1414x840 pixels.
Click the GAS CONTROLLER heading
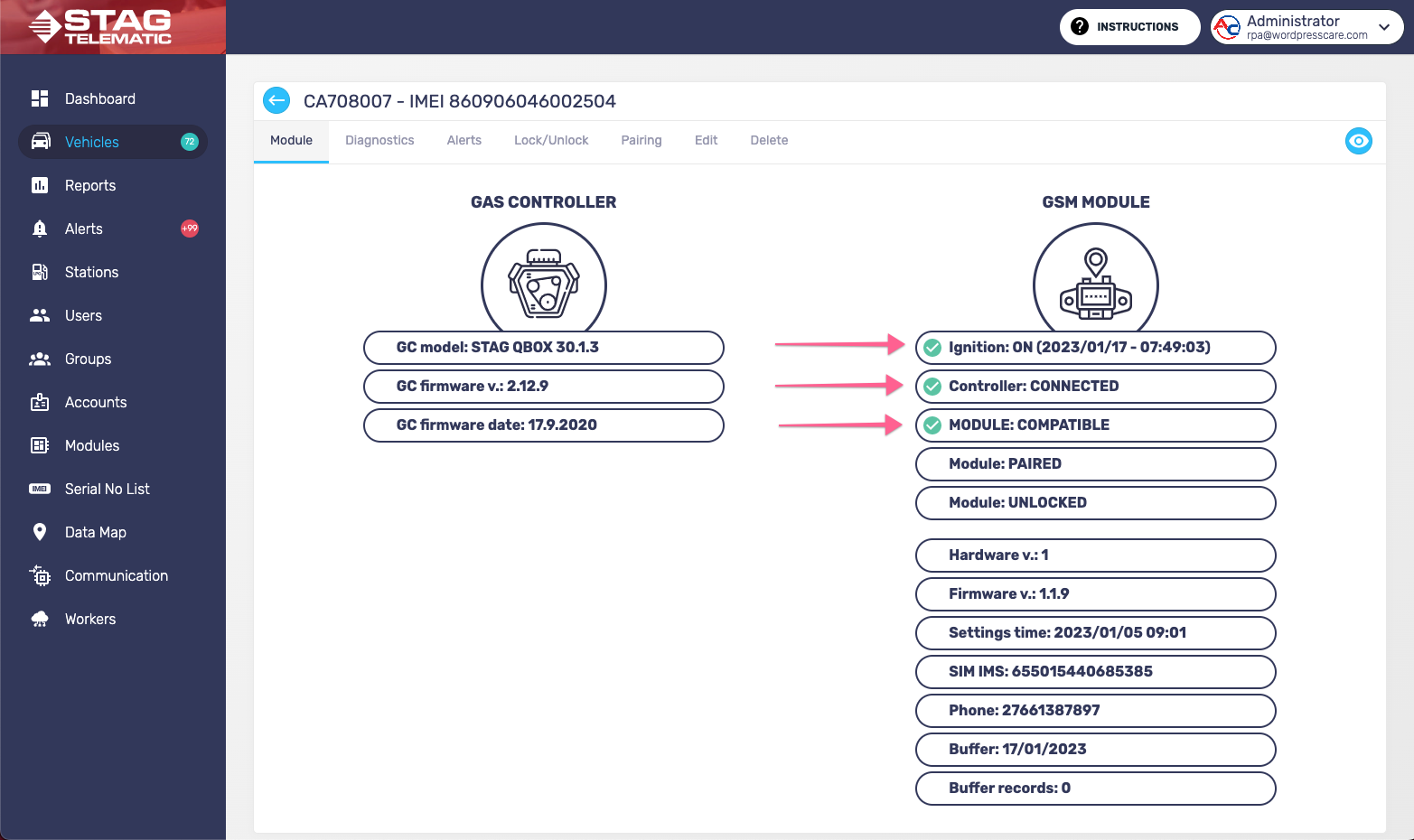coord(544,202)
